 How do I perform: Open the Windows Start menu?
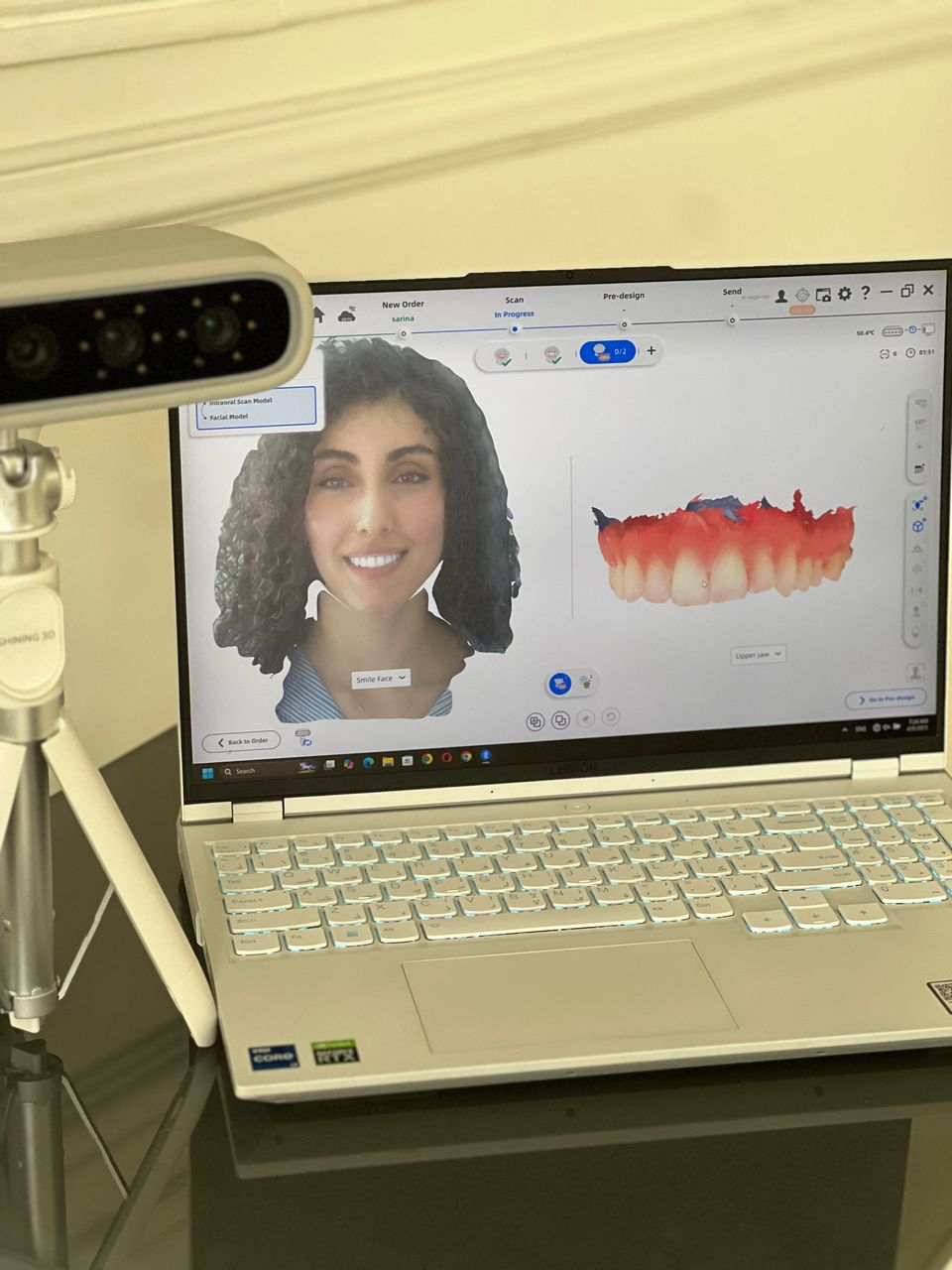click(x=208, y=772)
